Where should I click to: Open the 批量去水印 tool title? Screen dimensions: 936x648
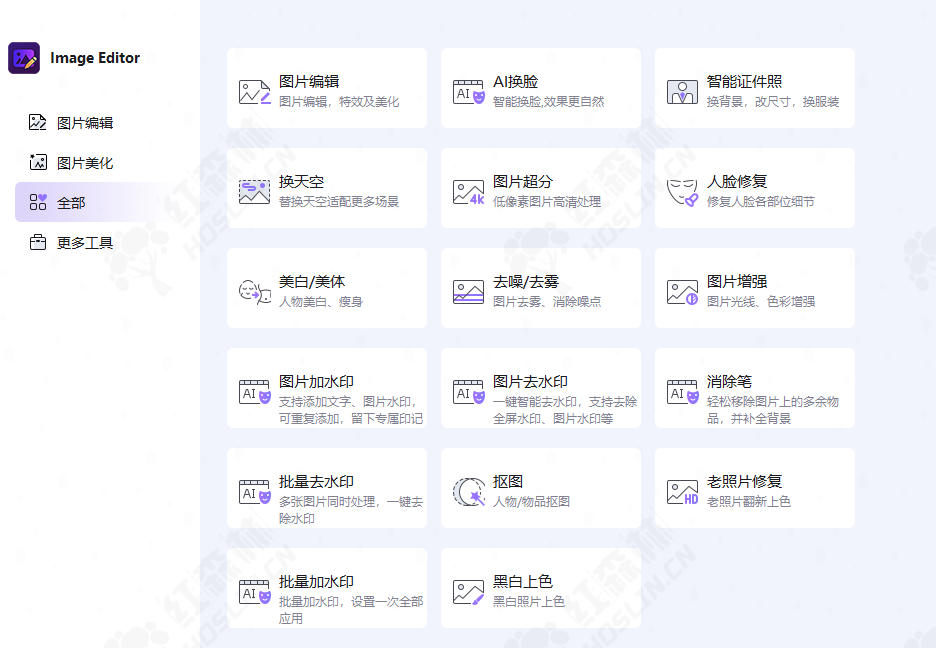316,482
